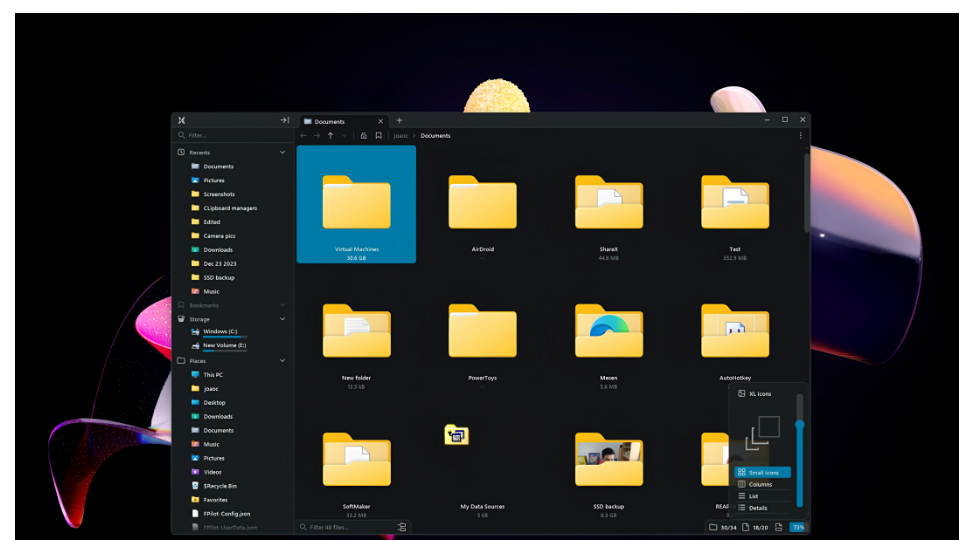Click joaoc in the breadcrumb path

401,135
